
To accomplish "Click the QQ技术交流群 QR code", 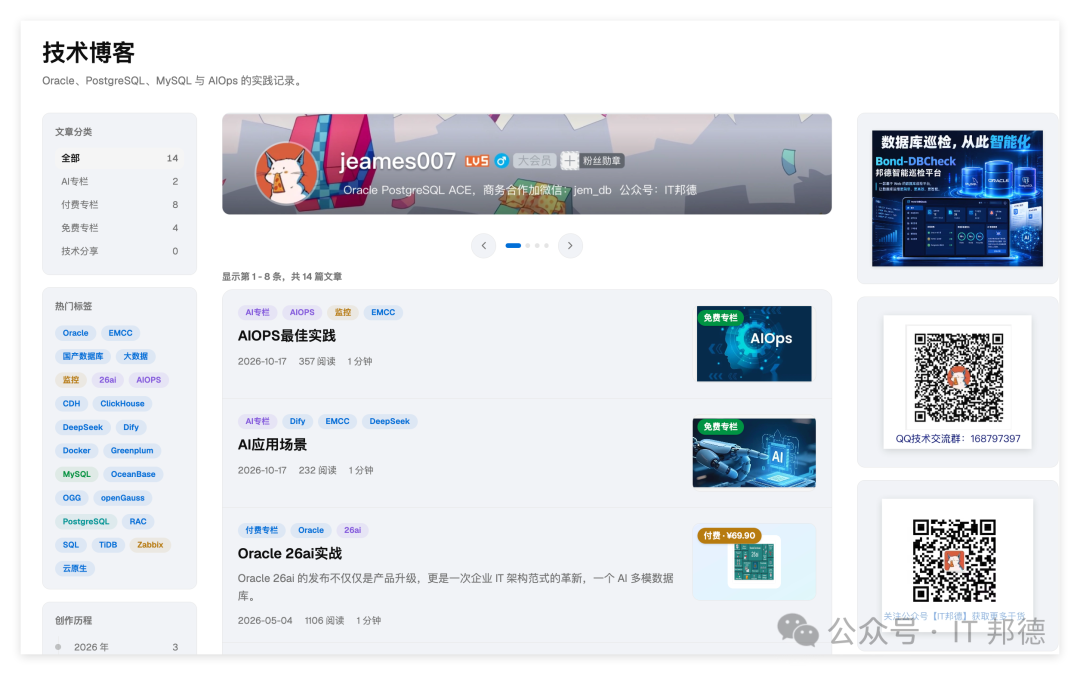I will pos(958,377).
